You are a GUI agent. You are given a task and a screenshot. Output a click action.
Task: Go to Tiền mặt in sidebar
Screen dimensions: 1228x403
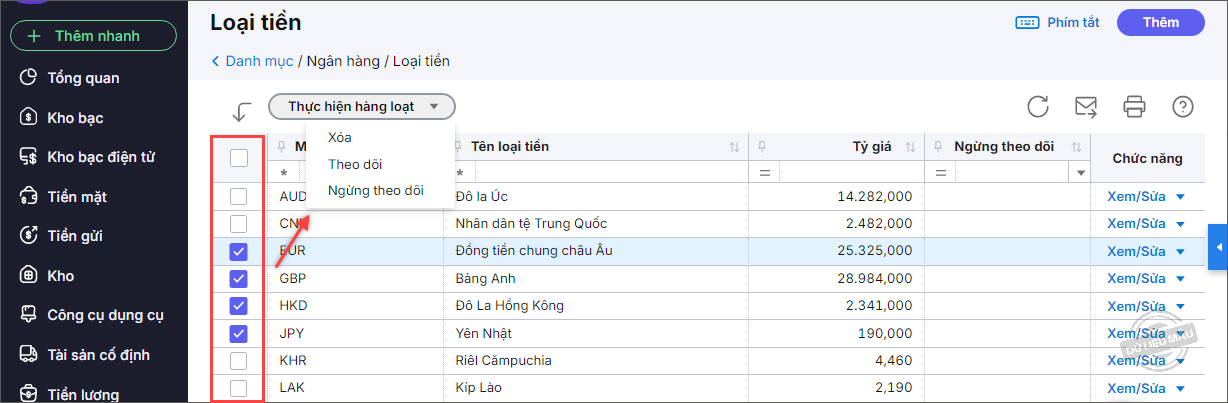76,197
